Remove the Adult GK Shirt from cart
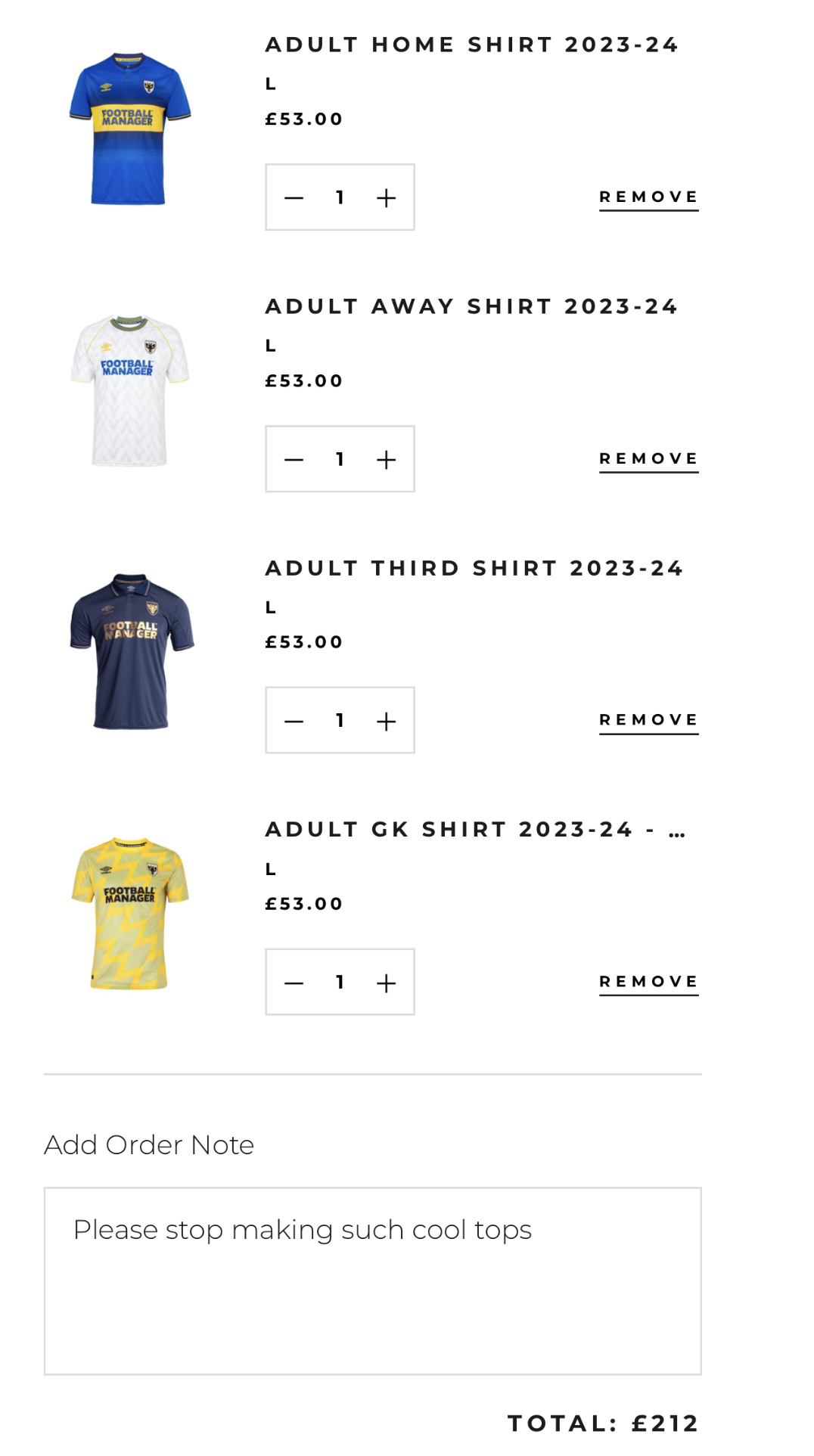The width and height of the screenshot is (814, 1456). click(648, 982)
